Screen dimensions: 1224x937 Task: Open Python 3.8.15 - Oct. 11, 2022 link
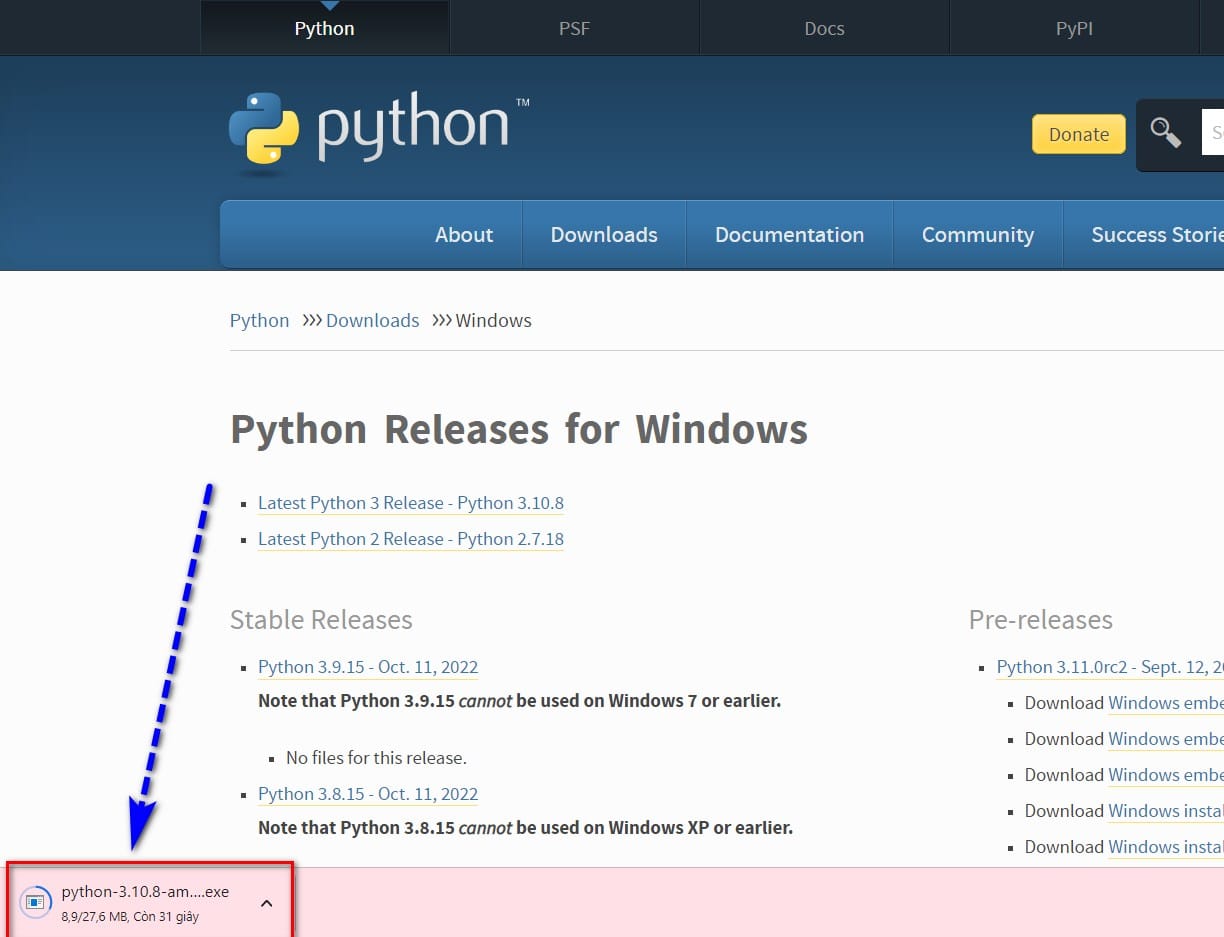[x=368, y=794]
